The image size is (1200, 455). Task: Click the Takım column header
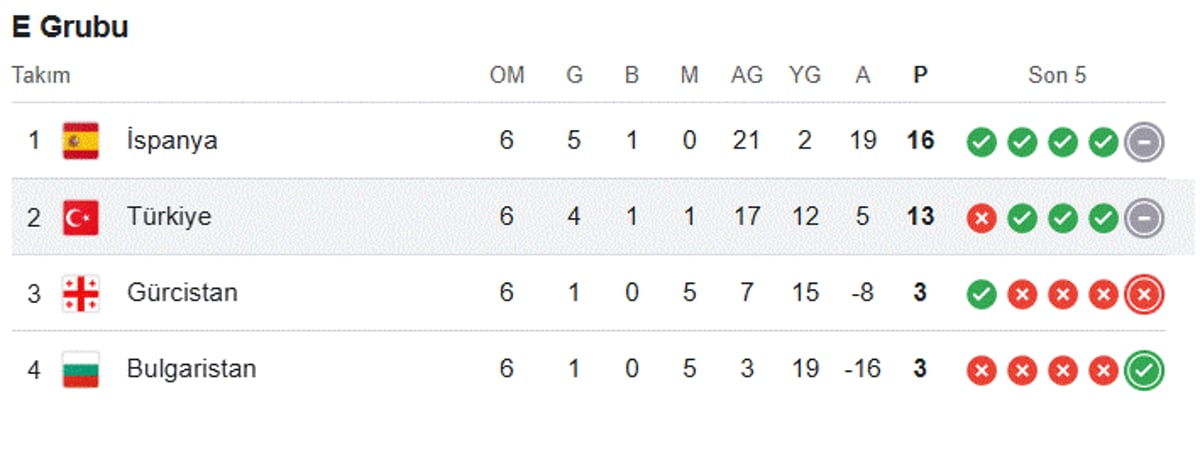[x=41, y=76]
